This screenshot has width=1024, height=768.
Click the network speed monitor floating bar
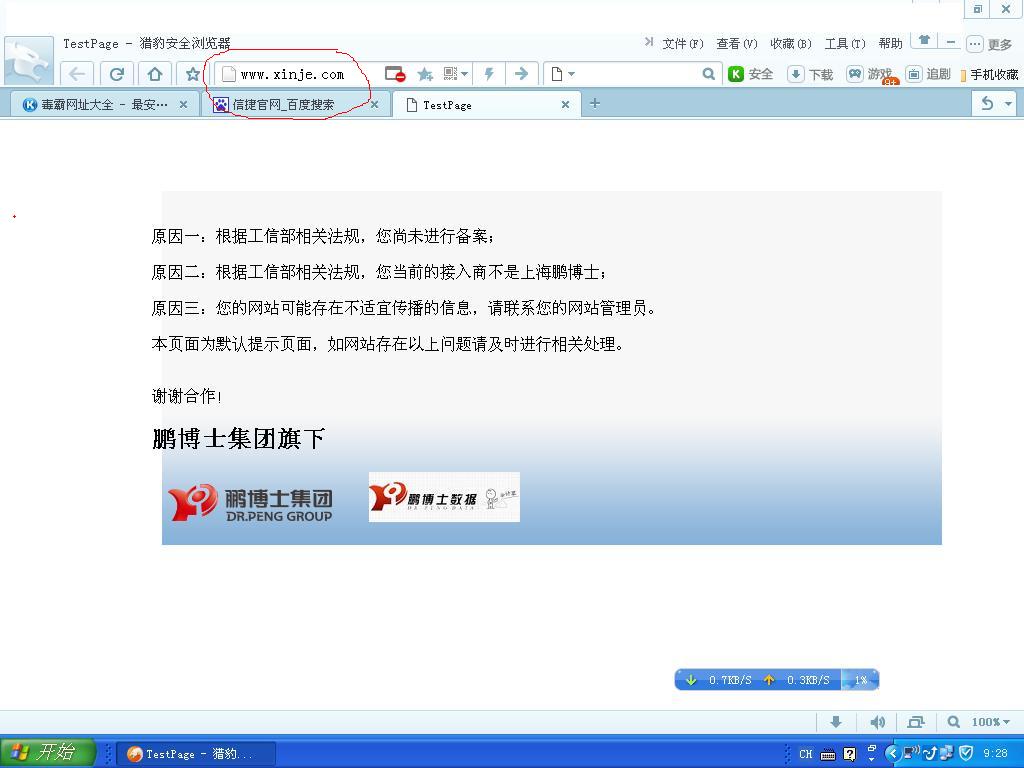(776, 680)
